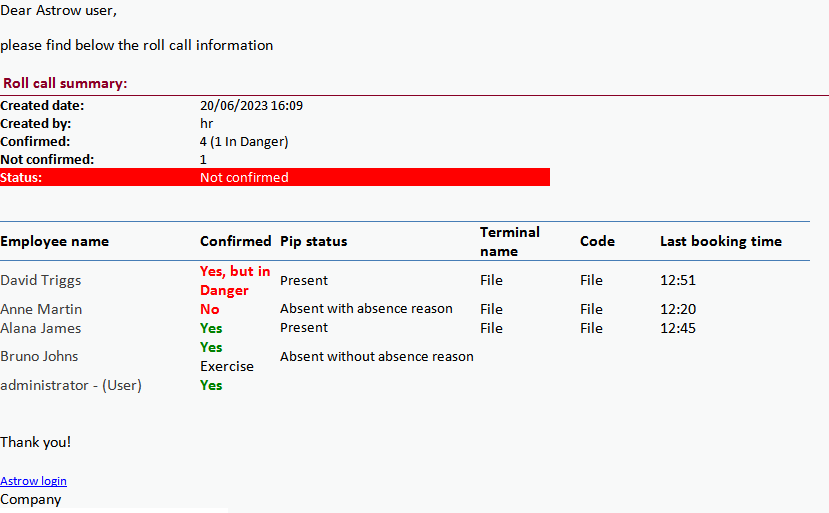Pick Bruno Johns from the employee list
Screen dimensions: 829x513
point(39,356)
